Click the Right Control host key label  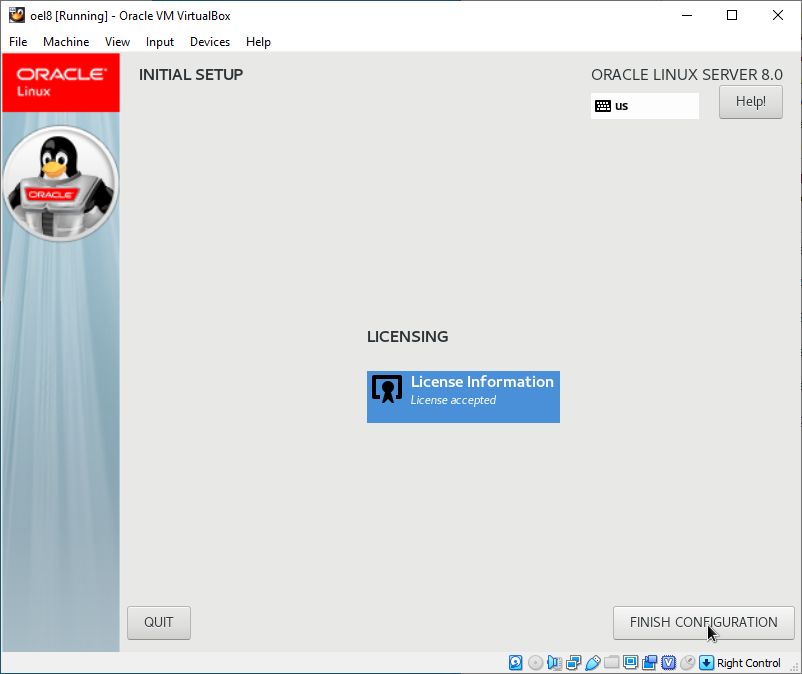point(749,663)
